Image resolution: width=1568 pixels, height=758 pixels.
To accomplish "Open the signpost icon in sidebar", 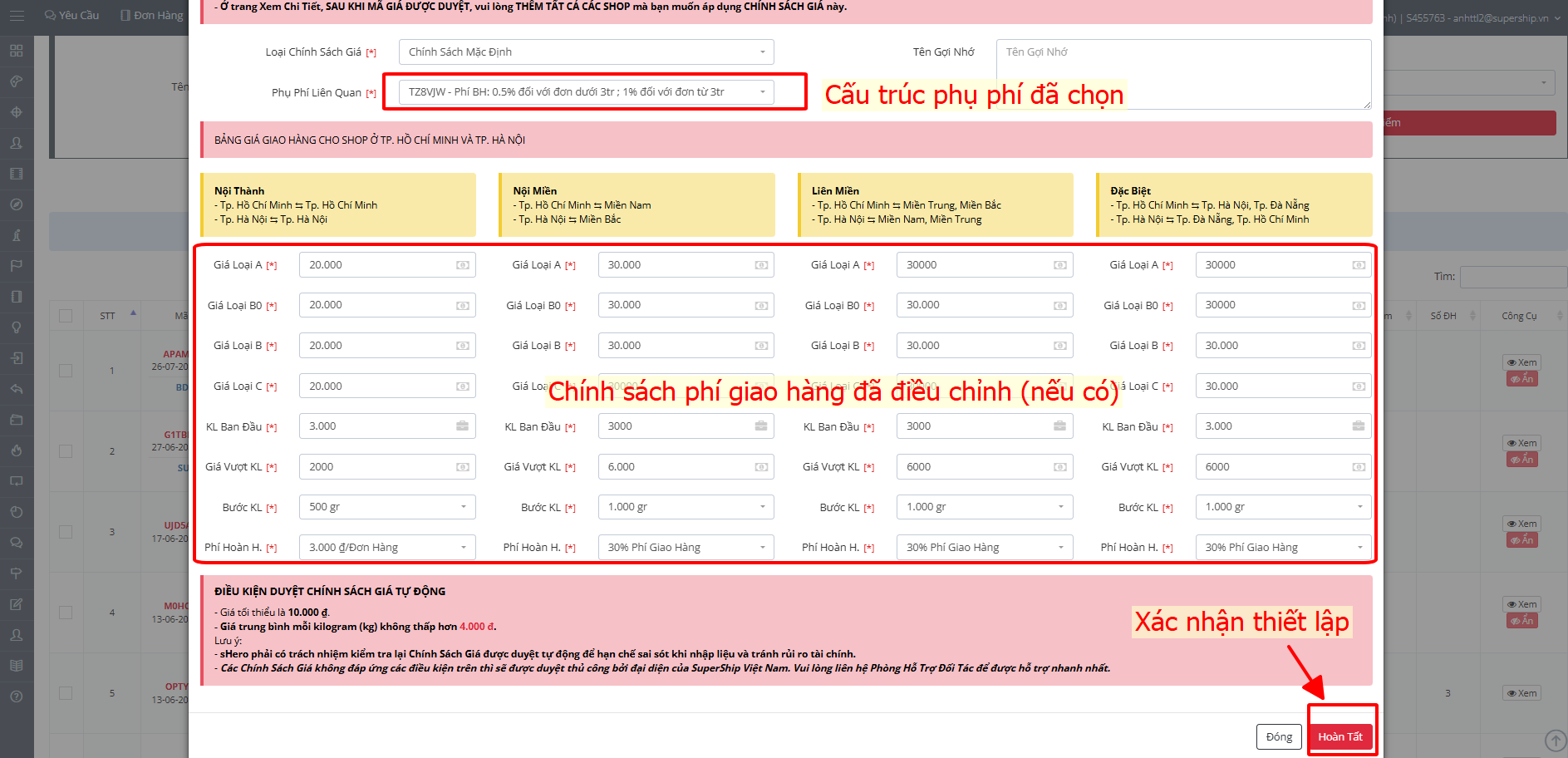I will click(17, 573).
